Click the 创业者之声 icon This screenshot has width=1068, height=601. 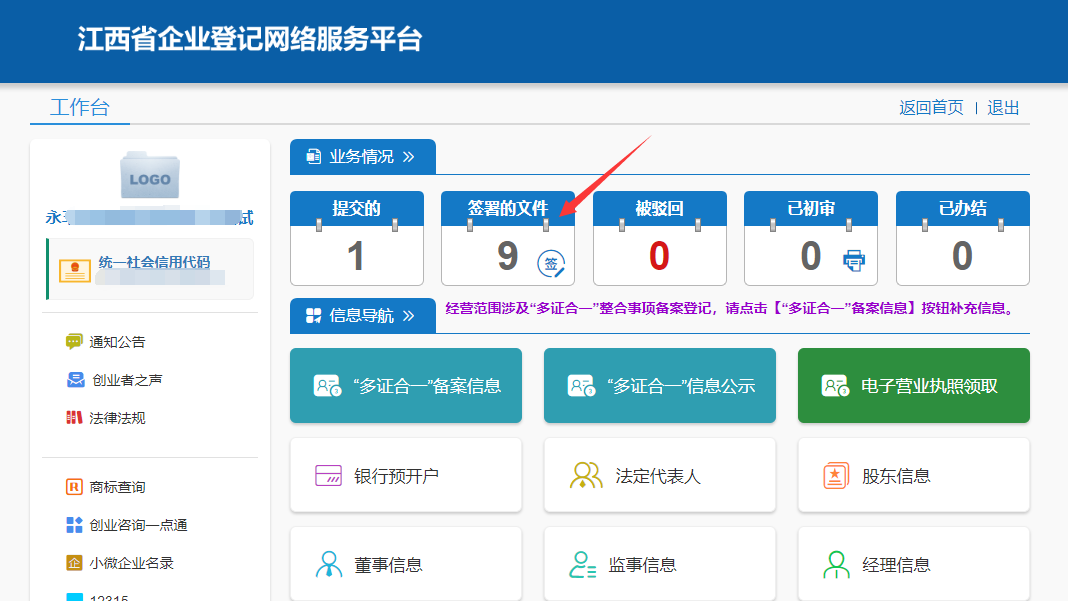[x=76, y=380]
